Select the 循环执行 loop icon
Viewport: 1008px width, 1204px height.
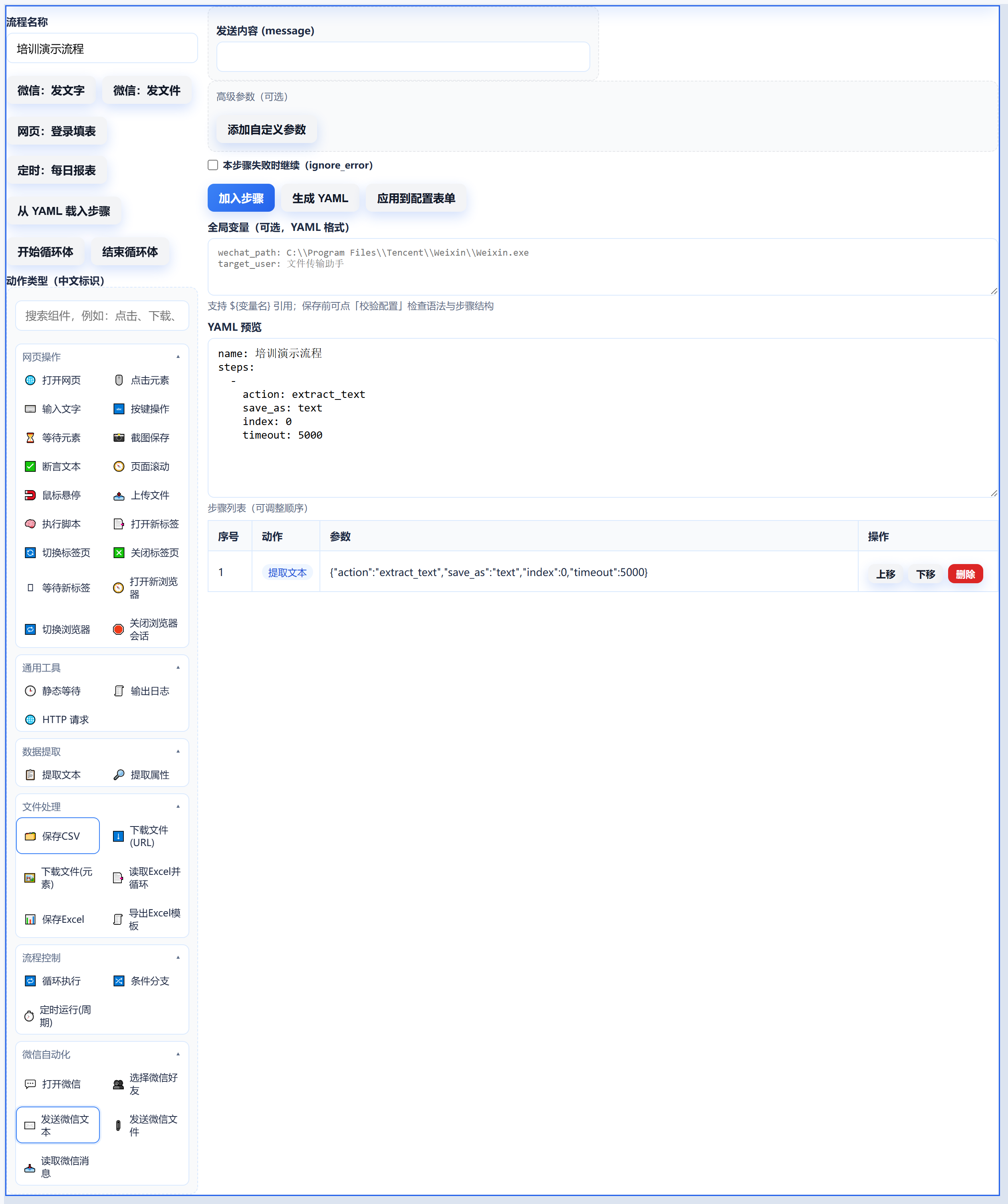coord(30,980)
